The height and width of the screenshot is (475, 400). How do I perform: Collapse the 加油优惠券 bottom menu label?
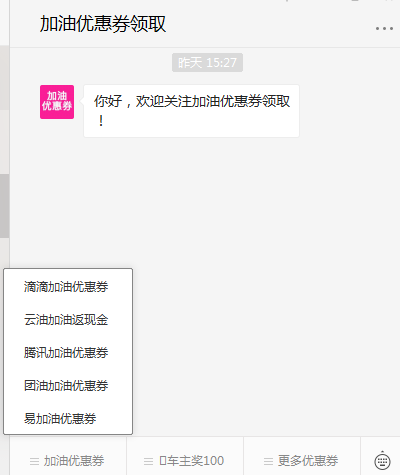pos(74,461)
